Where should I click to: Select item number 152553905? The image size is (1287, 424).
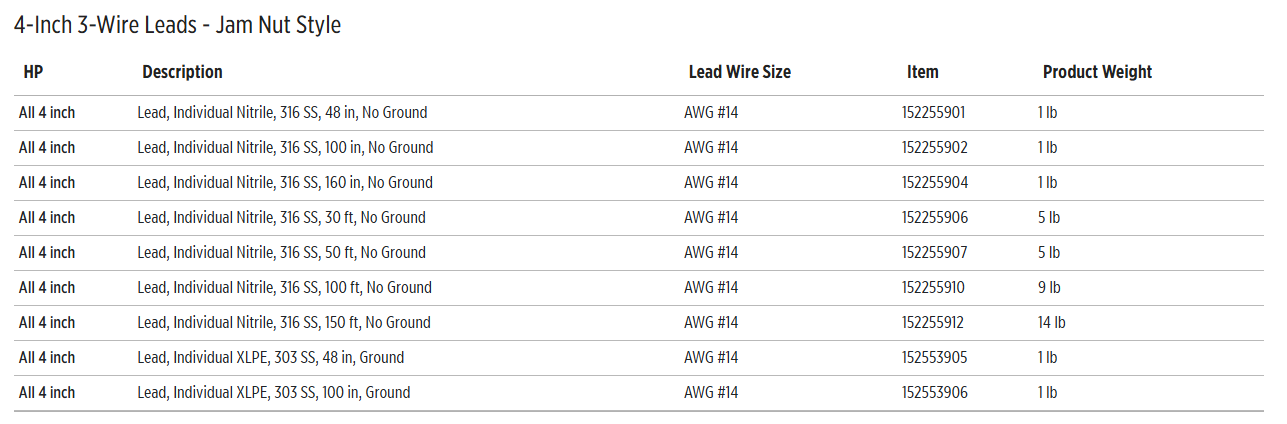935,358
